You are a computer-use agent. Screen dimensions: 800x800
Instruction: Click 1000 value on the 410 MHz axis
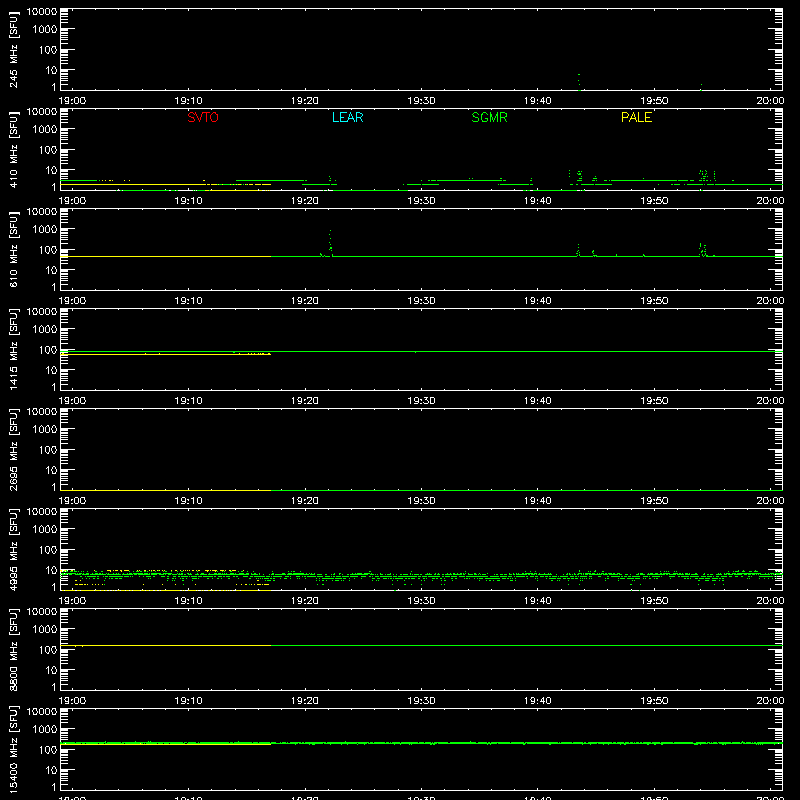pos(45,130)
